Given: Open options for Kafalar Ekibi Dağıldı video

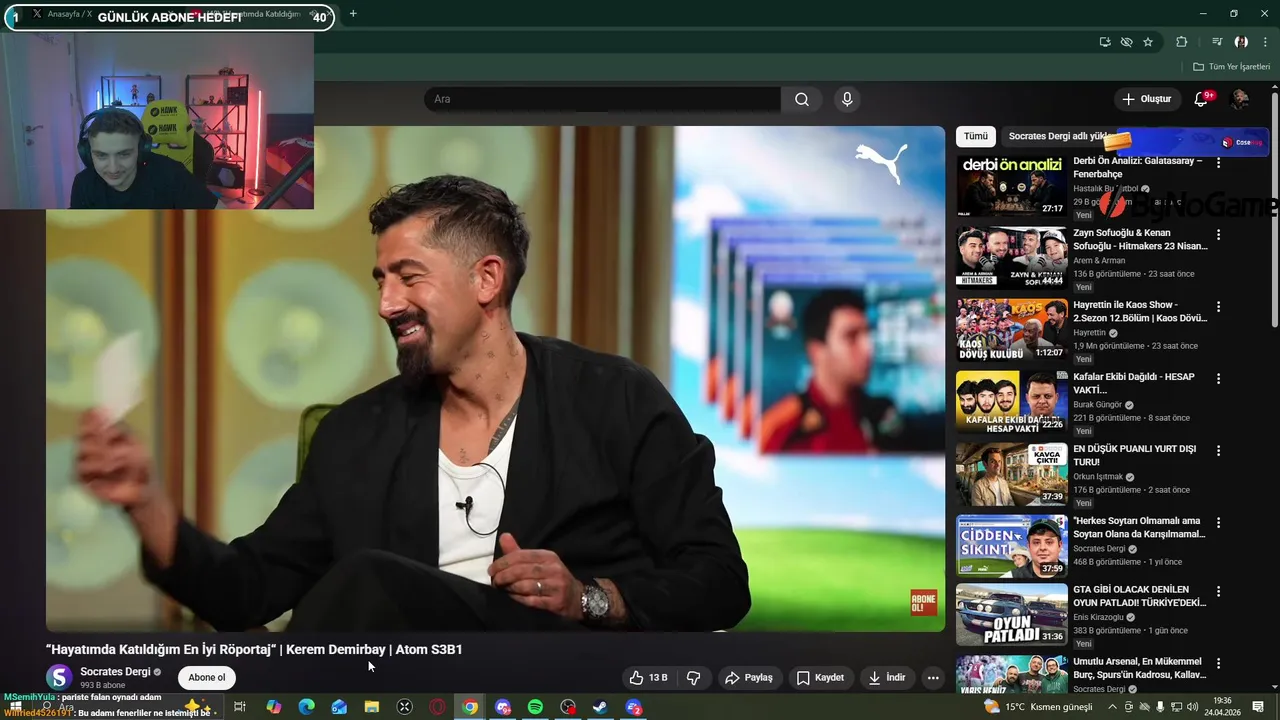Looking at the screenshot, I should (x=1218, y=379).
